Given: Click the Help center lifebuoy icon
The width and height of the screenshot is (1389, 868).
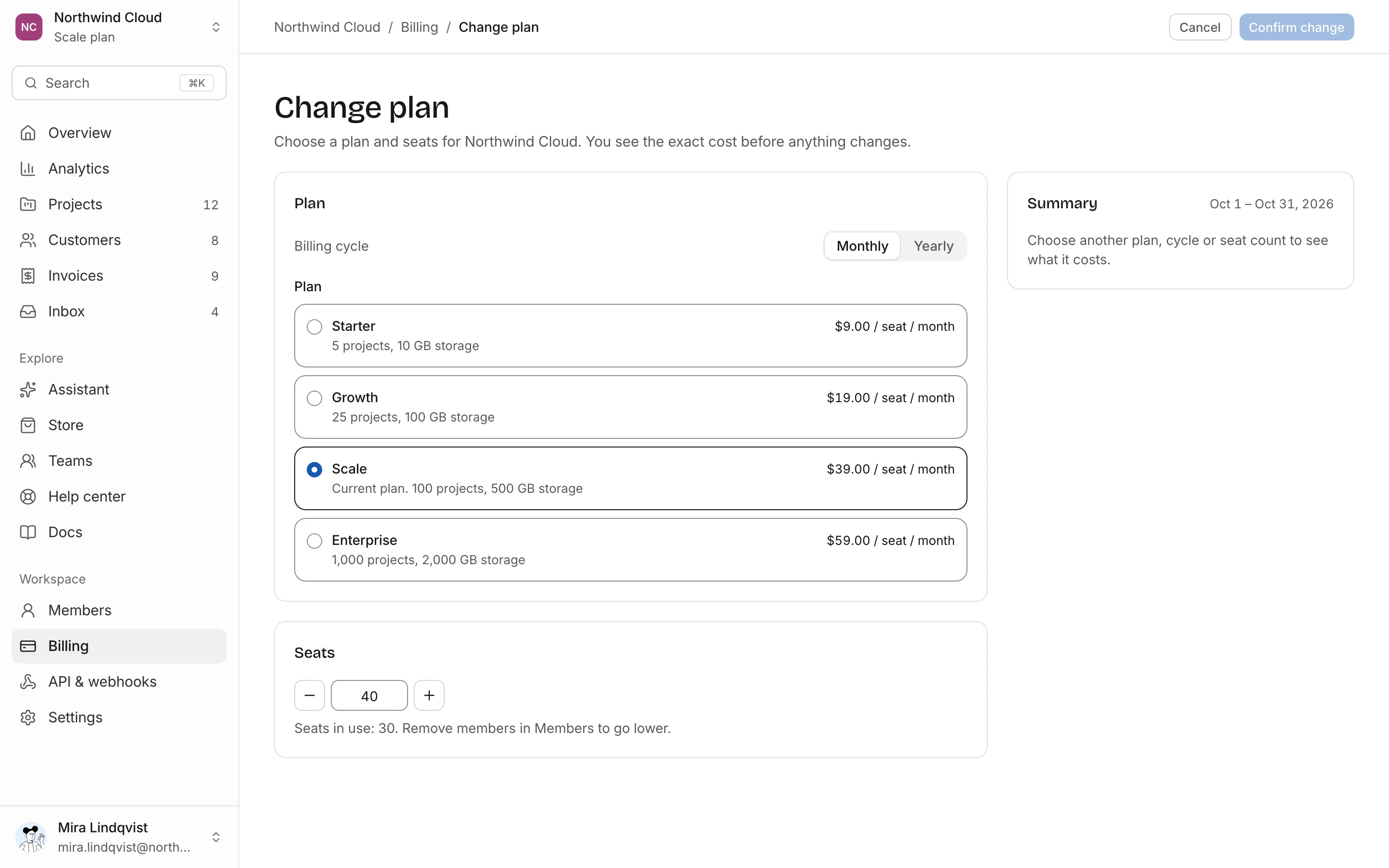Looking at the screenshot, I should tap(27, 496).
